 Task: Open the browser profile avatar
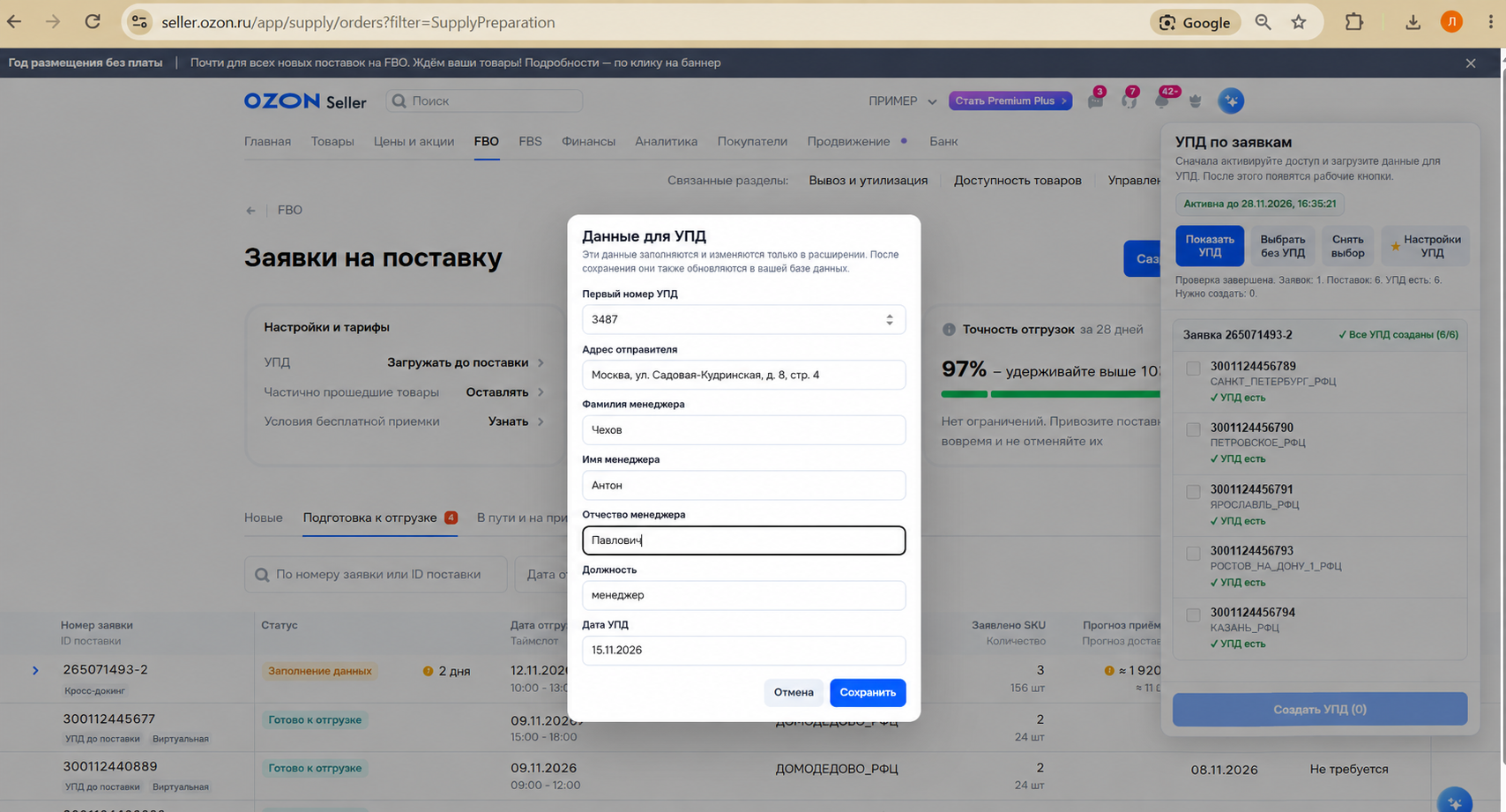click(1451, 22)
